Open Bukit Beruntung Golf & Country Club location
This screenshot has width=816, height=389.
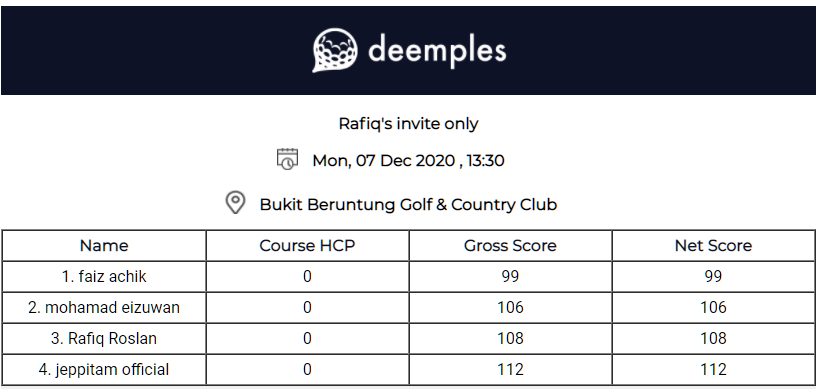(409, 204)
